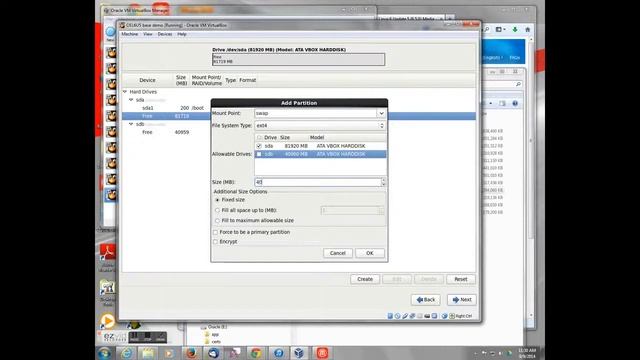
Task: Click the network adapter icon in VM status bar
Action: click(412, 316)
